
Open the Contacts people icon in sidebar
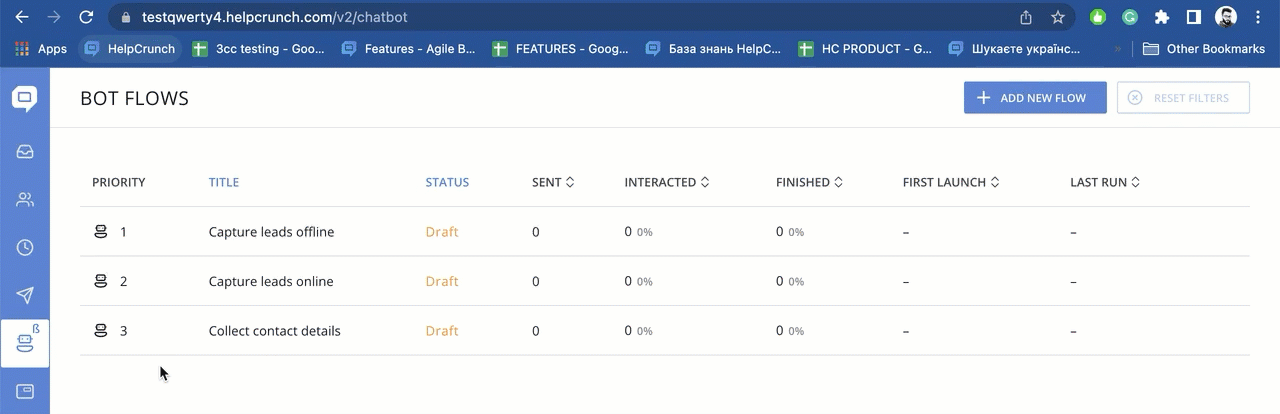point(25,200)
